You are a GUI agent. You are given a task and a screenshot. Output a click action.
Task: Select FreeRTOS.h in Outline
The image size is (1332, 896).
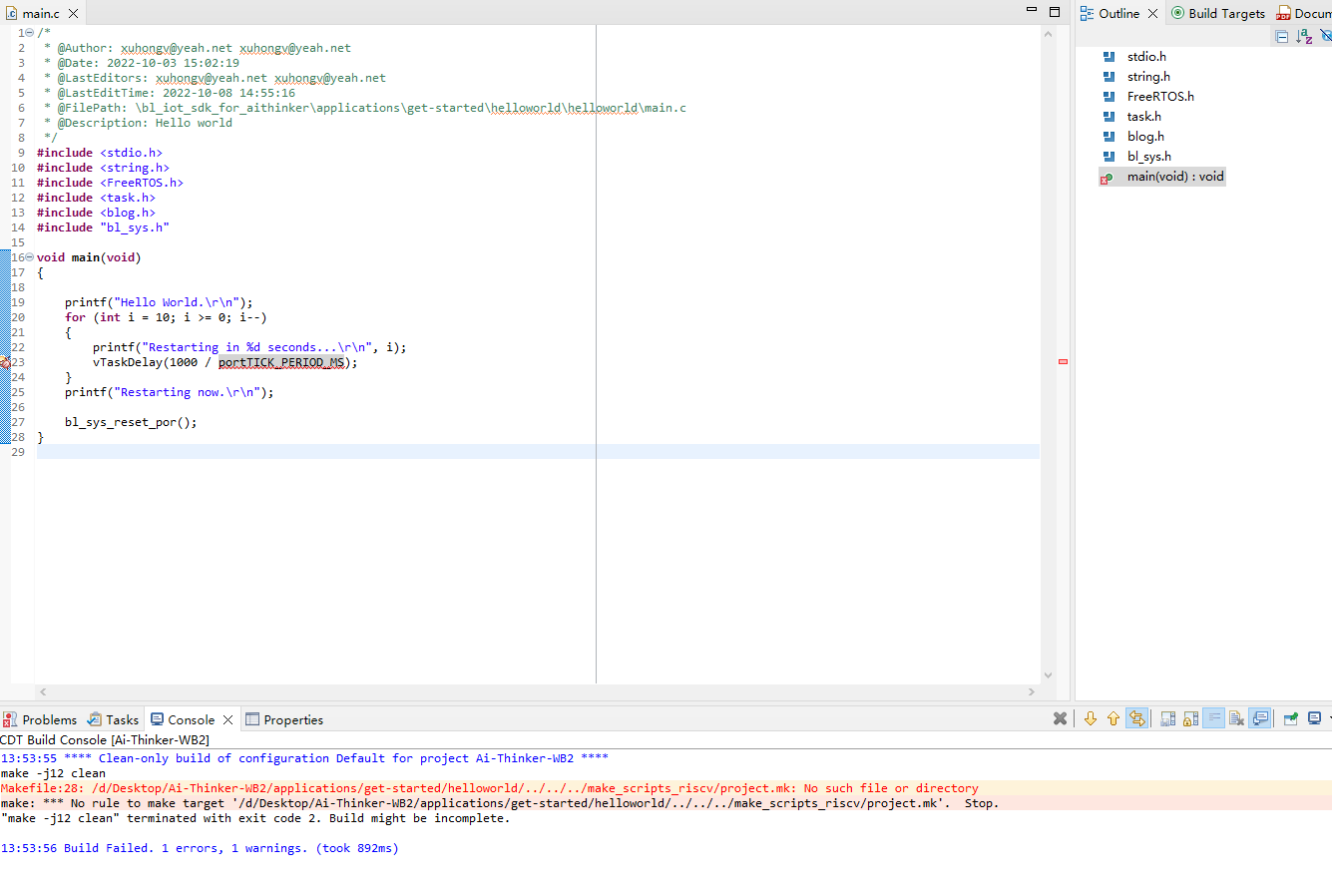click(x=1160, y=97)
